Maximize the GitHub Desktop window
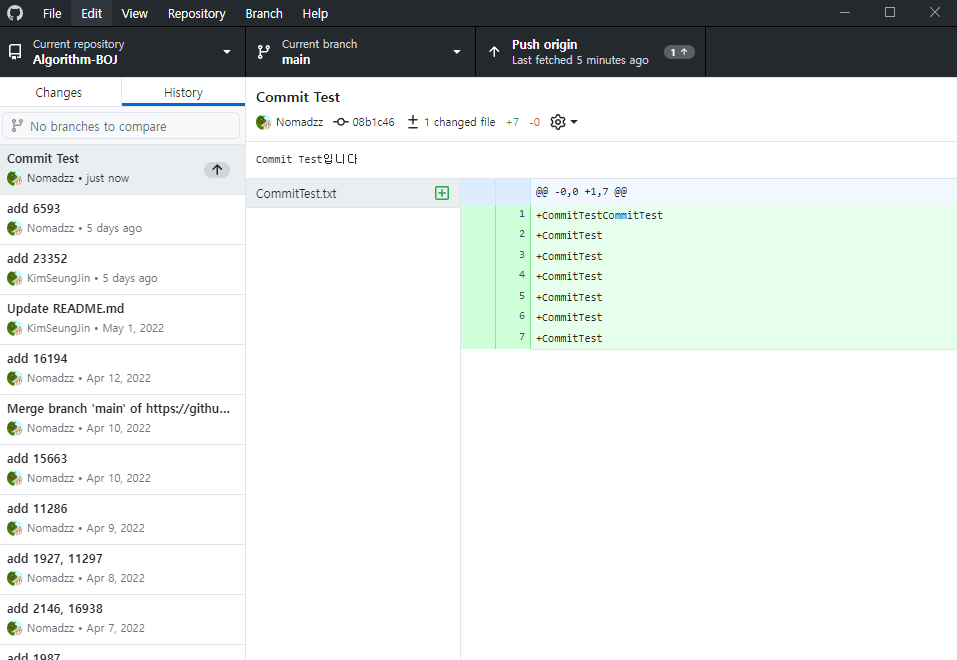The width and height of the screenshot is (957, 660). [x=890, y=12]
